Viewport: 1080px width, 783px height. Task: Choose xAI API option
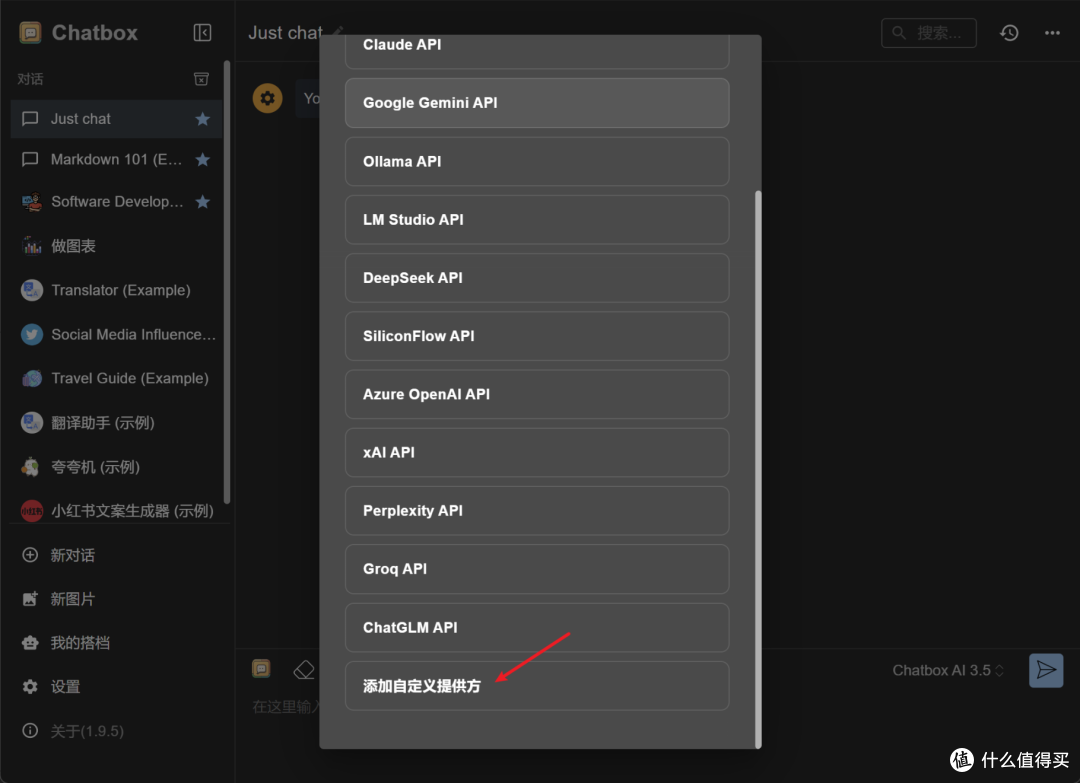[x=537, y=452]
